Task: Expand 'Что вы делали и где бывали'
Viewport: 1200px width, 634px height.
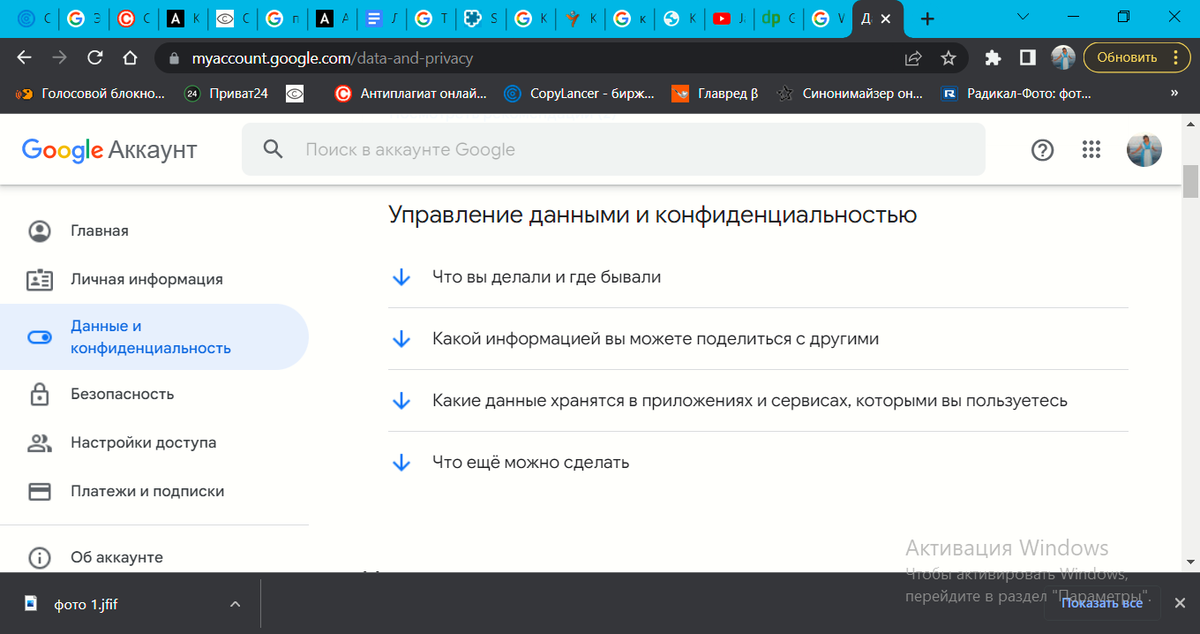Action: pyautogui.click(x=757, y=277)
